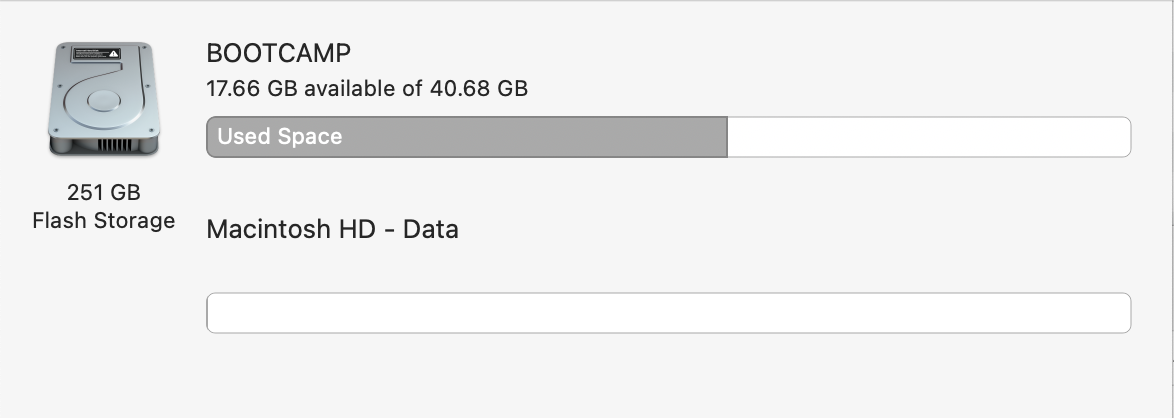Click the Flash Storage label
Screen dimensions: 1174x418
(x=103, y=220)
